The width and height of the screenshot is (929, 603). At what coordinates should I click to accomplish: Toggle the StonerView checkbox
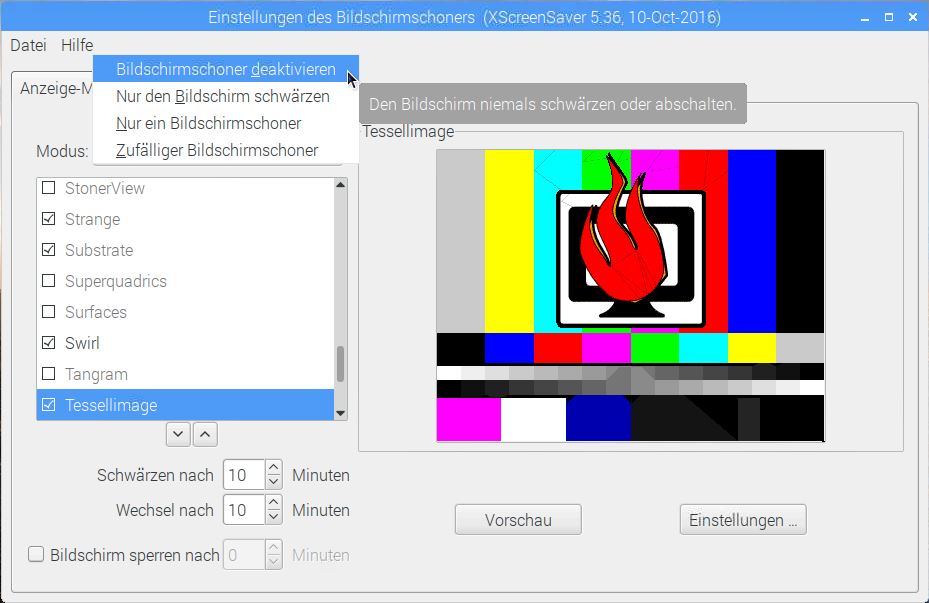[x=49, y=188]
